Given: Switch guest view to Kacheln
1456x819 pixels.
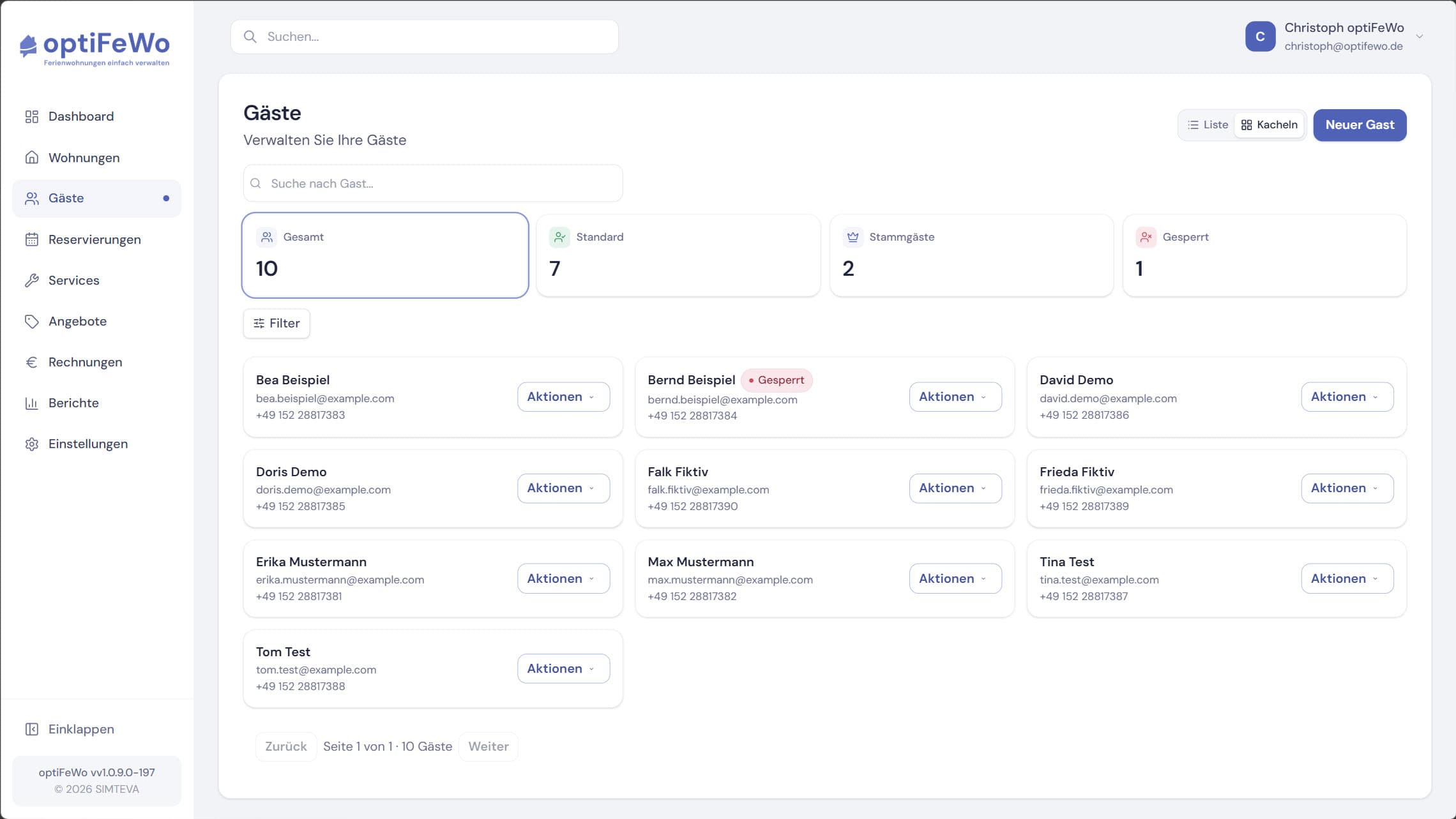Looking at the screenshot, I should coord(1270,125).
